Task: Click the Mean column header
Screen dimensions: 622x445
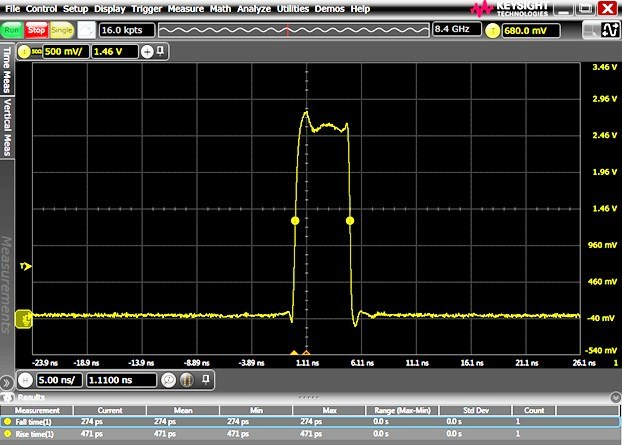Action: click(183, 410)
